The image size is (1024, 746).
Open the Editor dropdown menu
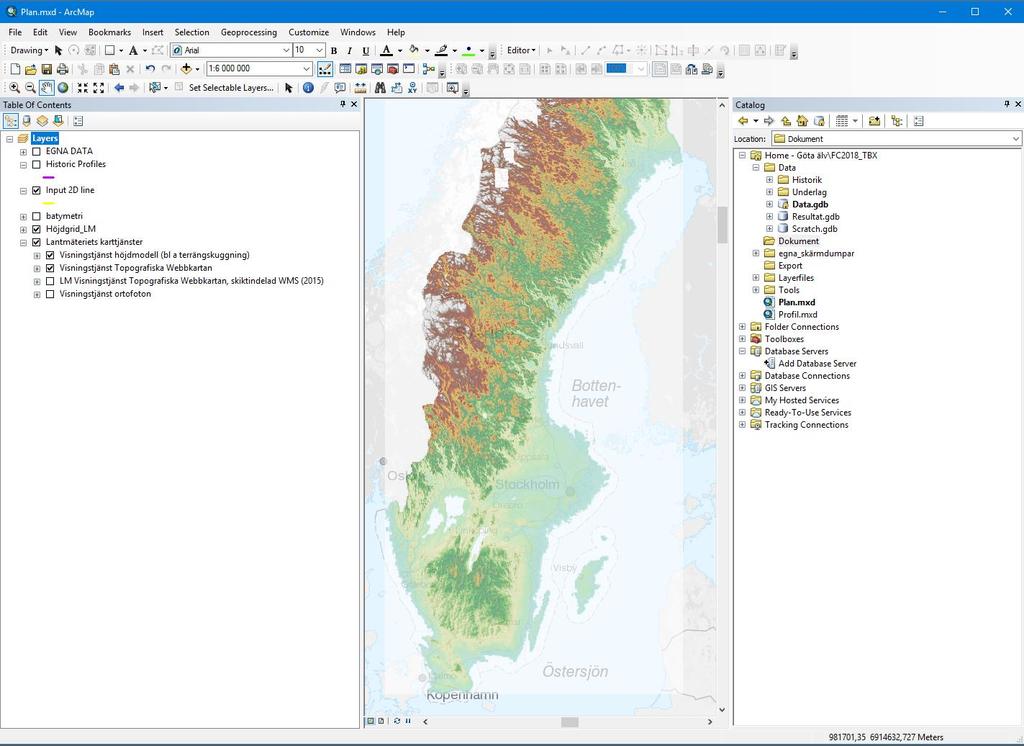point(521,50)
